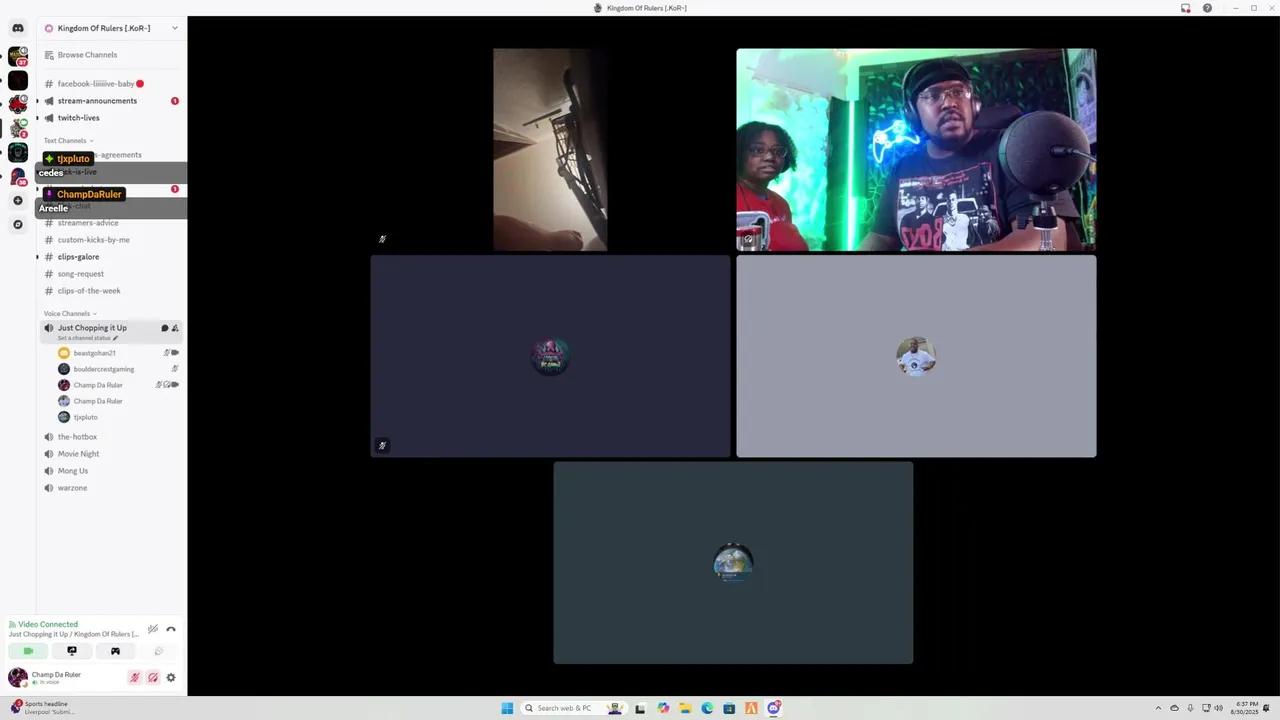Select the Just Chopping it Up voice channel

coord(92,328)
